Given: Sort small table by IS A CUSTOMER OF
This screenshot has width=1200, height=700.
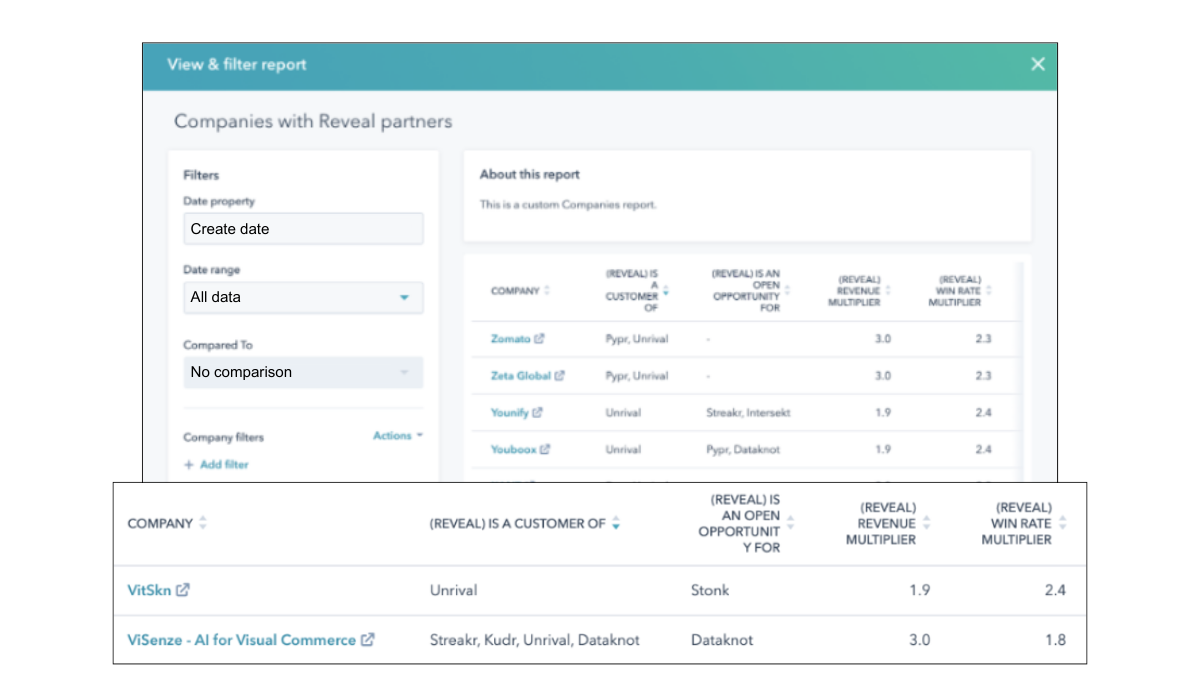Looking at the screenshot, I should coord(666,291).
